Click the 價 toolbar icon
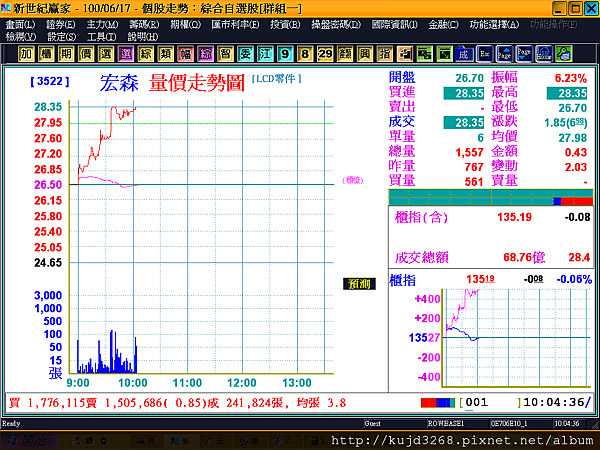This screenshot has width=600, height=450. (x=85, y=54)
